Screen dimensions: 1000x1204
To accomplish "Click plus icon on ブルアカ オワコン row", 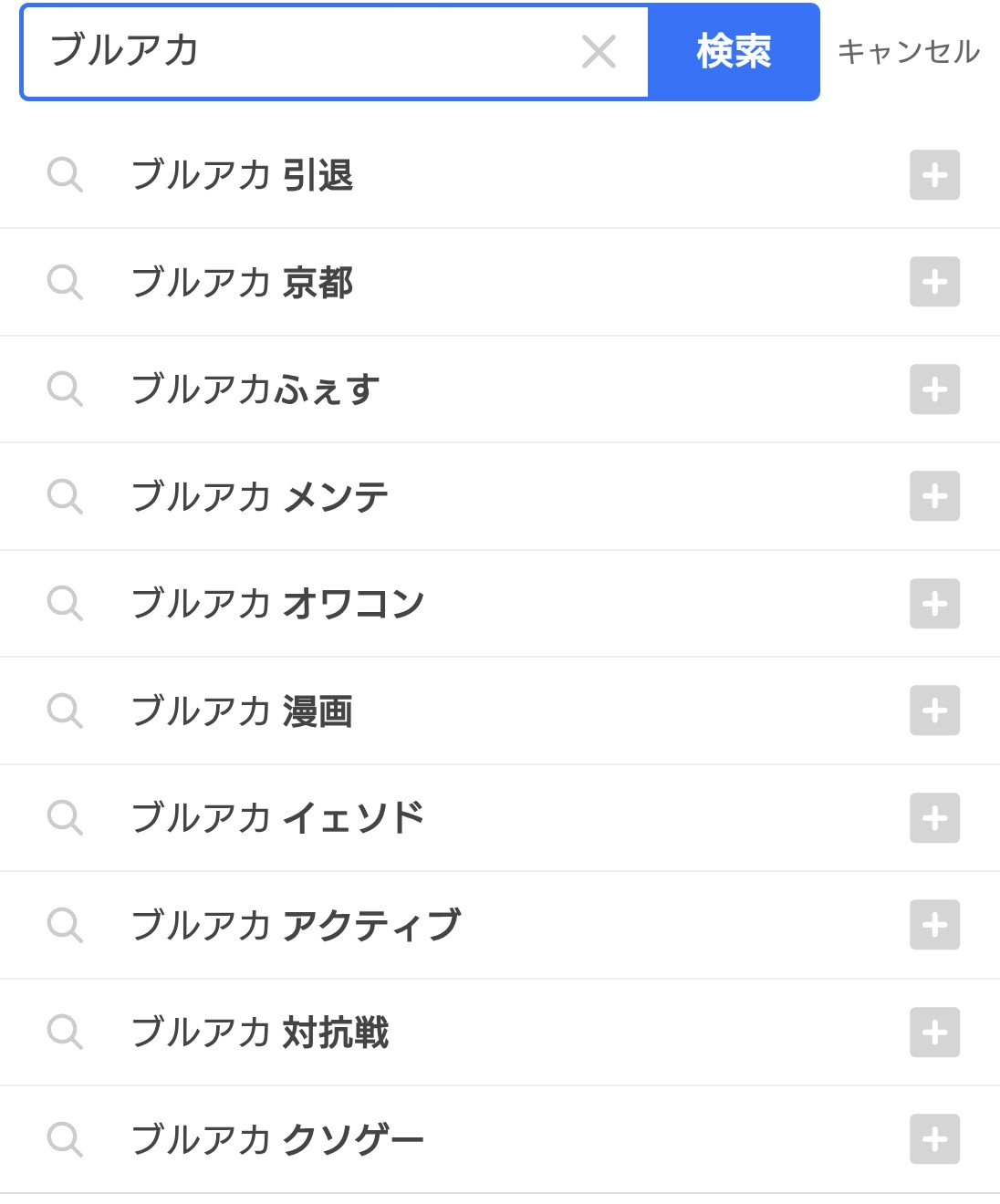I will 934,604.
